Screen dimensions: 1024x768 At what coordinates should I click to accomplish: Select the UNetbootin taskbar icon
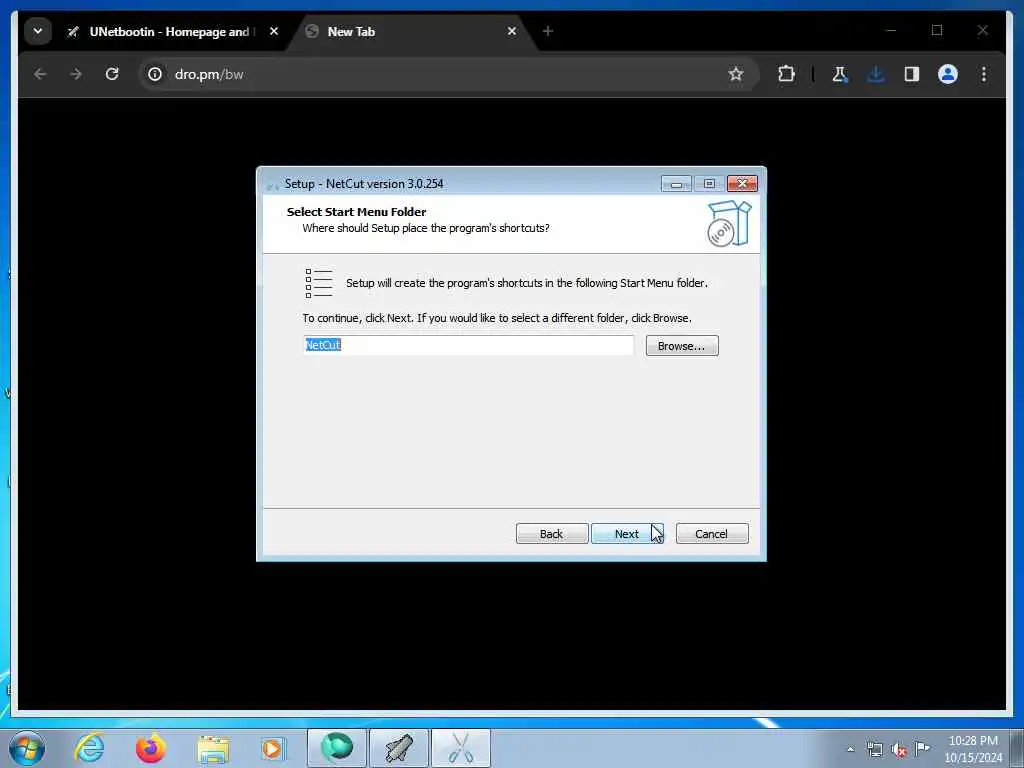pyautogui.click(x=398, y=748)
